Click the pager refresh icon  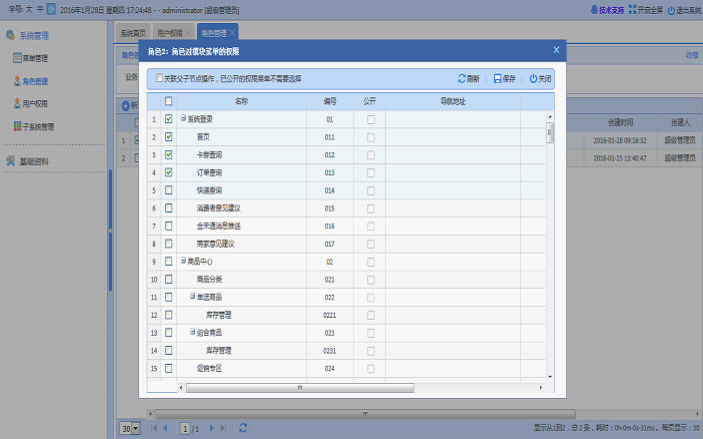(243, 428)
